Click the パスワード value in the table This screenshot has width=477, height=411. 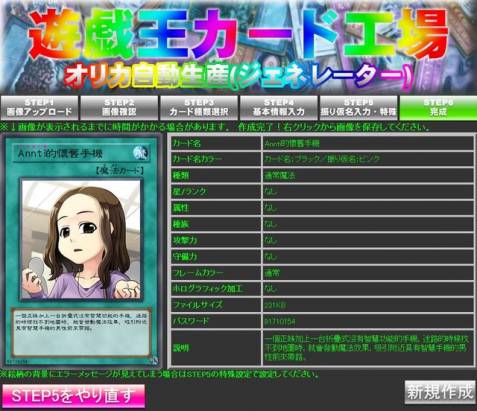[368, 321]
